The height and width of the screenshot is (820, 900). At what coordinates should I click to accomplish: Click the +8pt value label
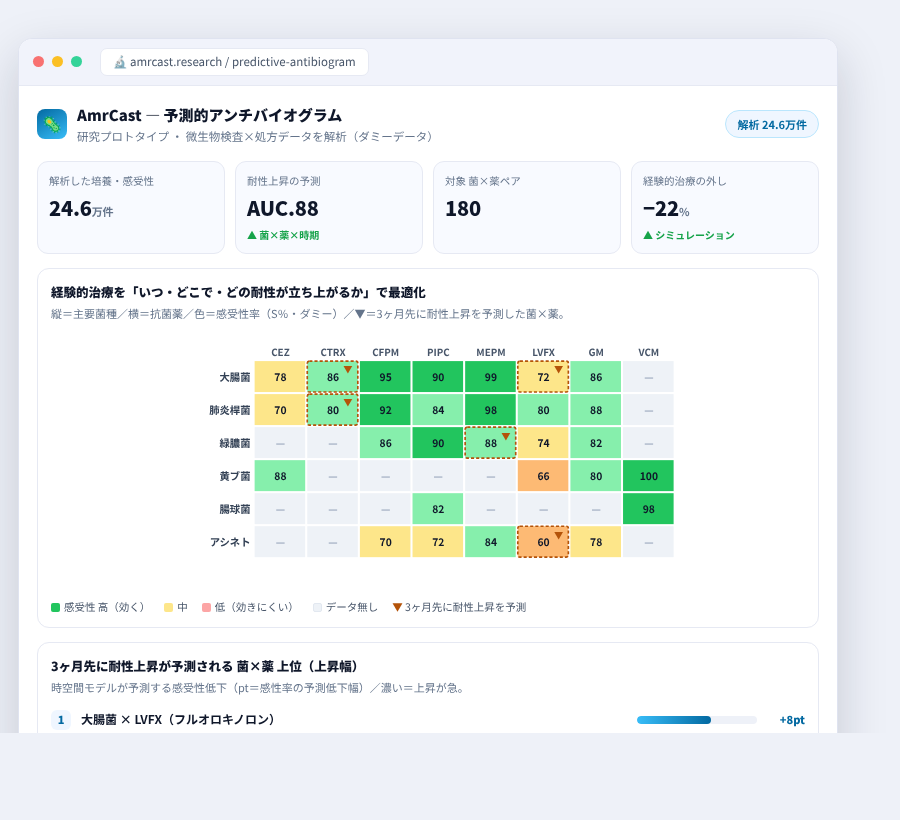tap(792, 720)
